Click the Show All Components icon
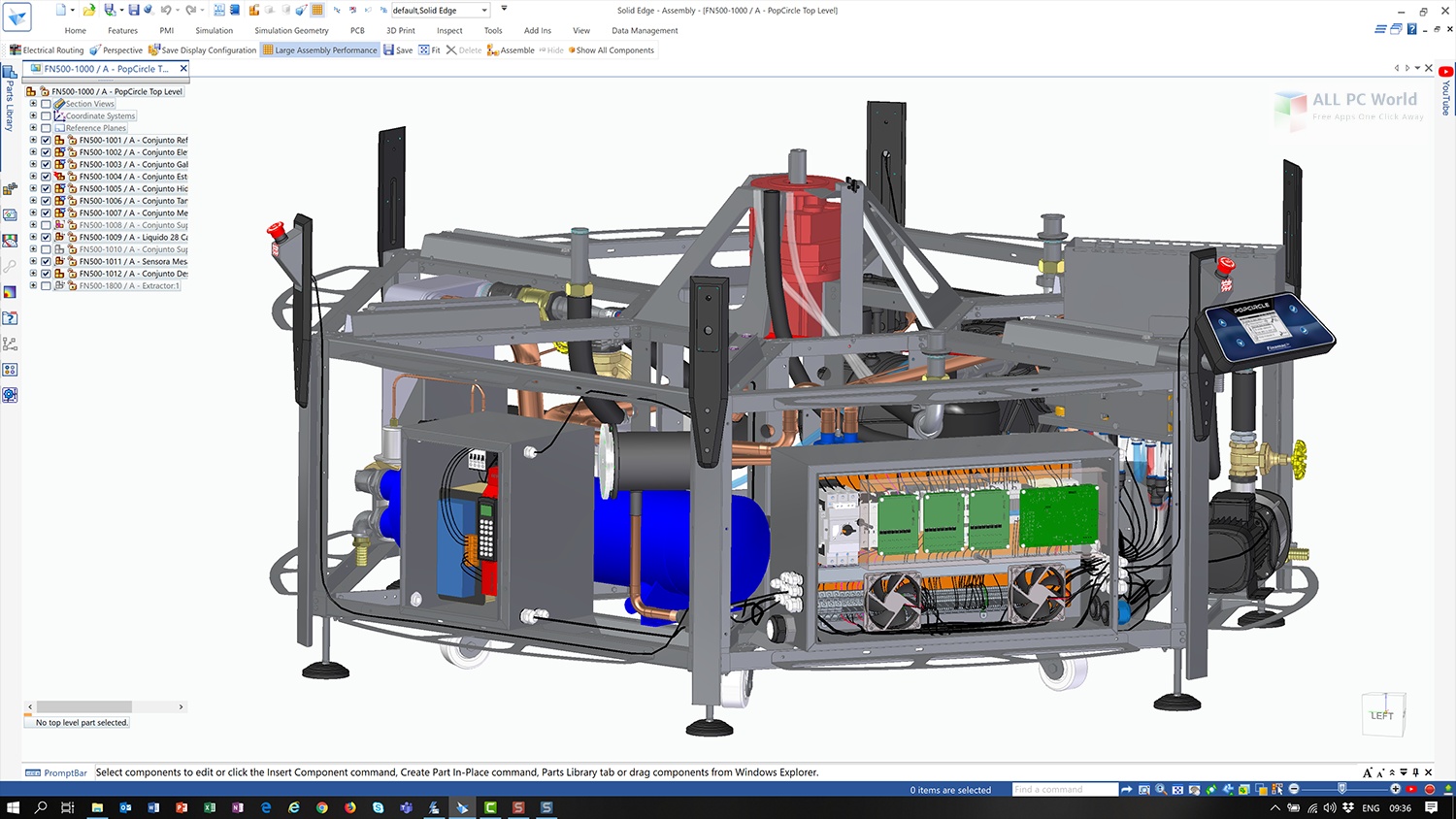This screenshot has width=1456, height=819. point(572,50)
